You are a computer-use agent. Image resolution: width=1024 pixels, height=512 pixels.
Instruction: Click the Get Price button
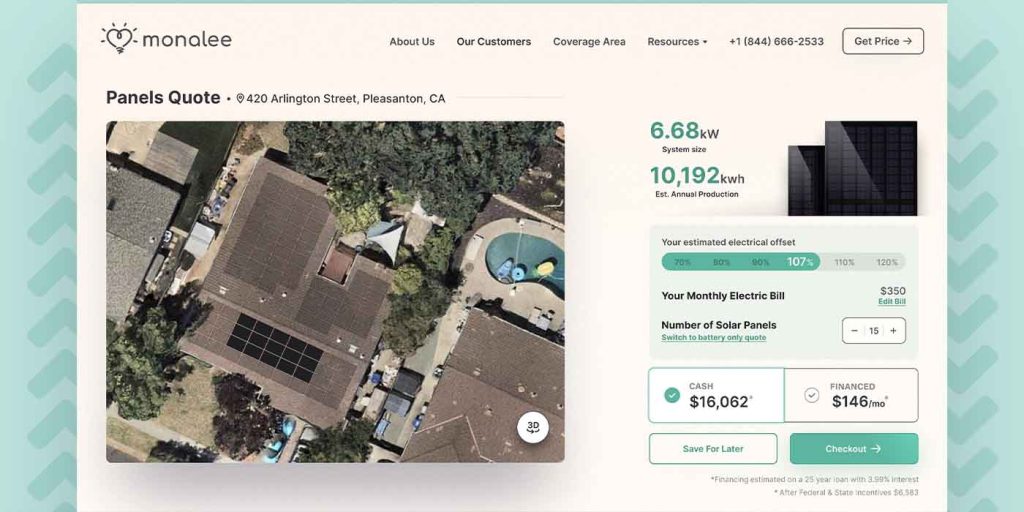(883, 41)
